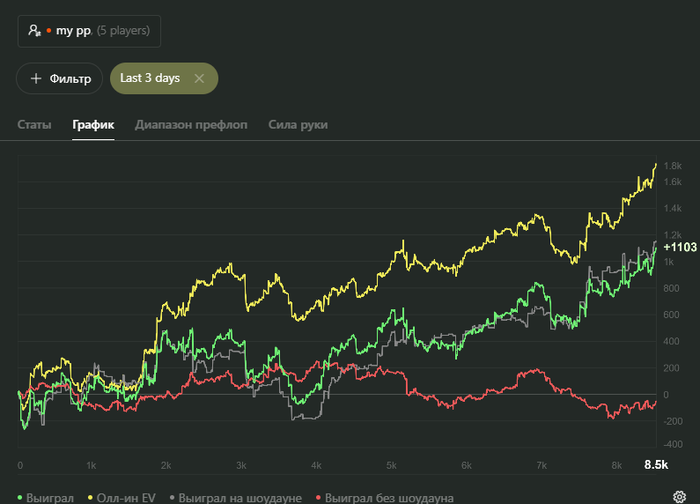Click the player icon beside my pp.
This screenshot has width=700, height=504.
click(34, 31)
